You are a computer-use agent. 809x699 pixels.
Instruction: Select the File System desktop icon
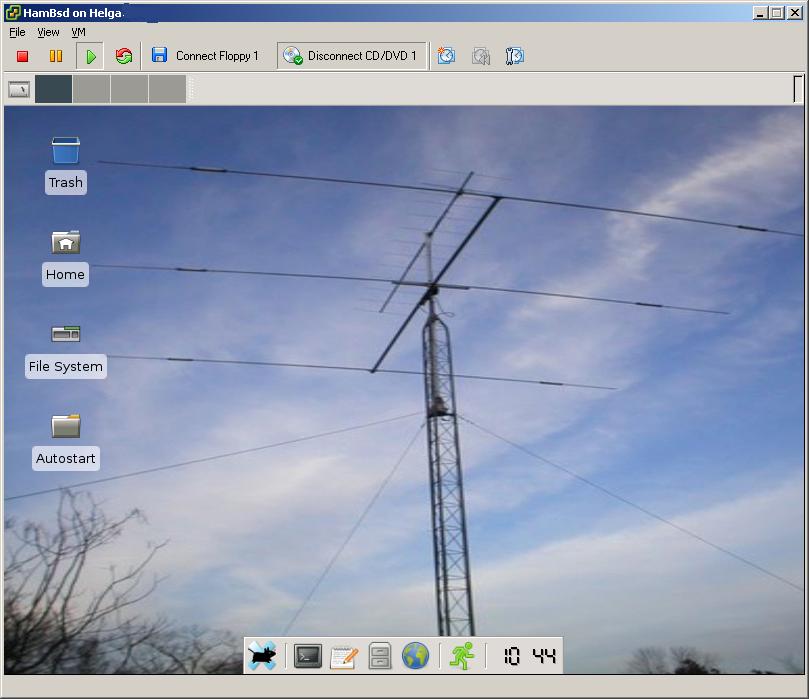pos(65,335)
